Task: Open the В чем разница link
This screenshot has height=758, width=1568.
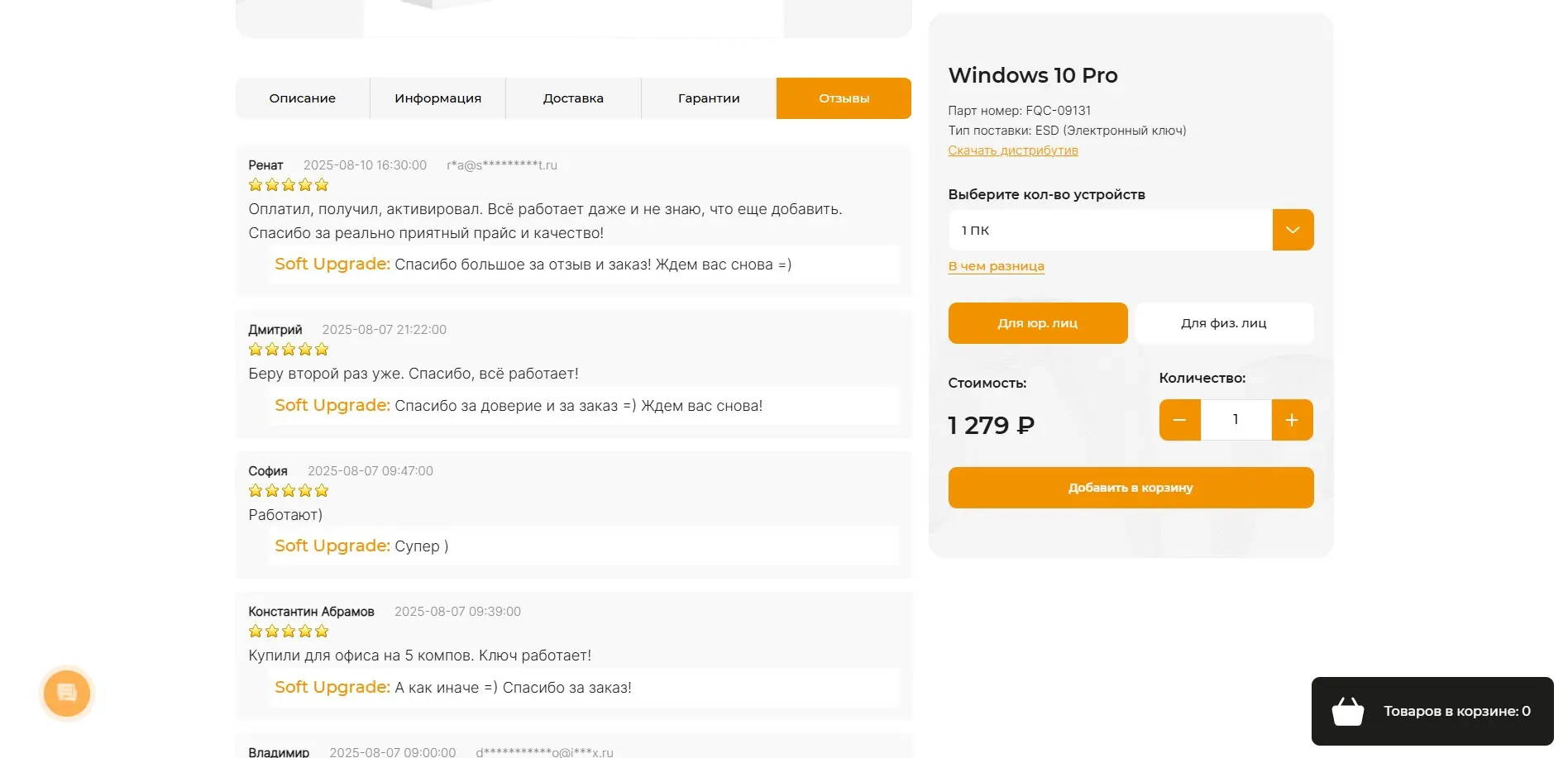Action: [x=996, y=266]
